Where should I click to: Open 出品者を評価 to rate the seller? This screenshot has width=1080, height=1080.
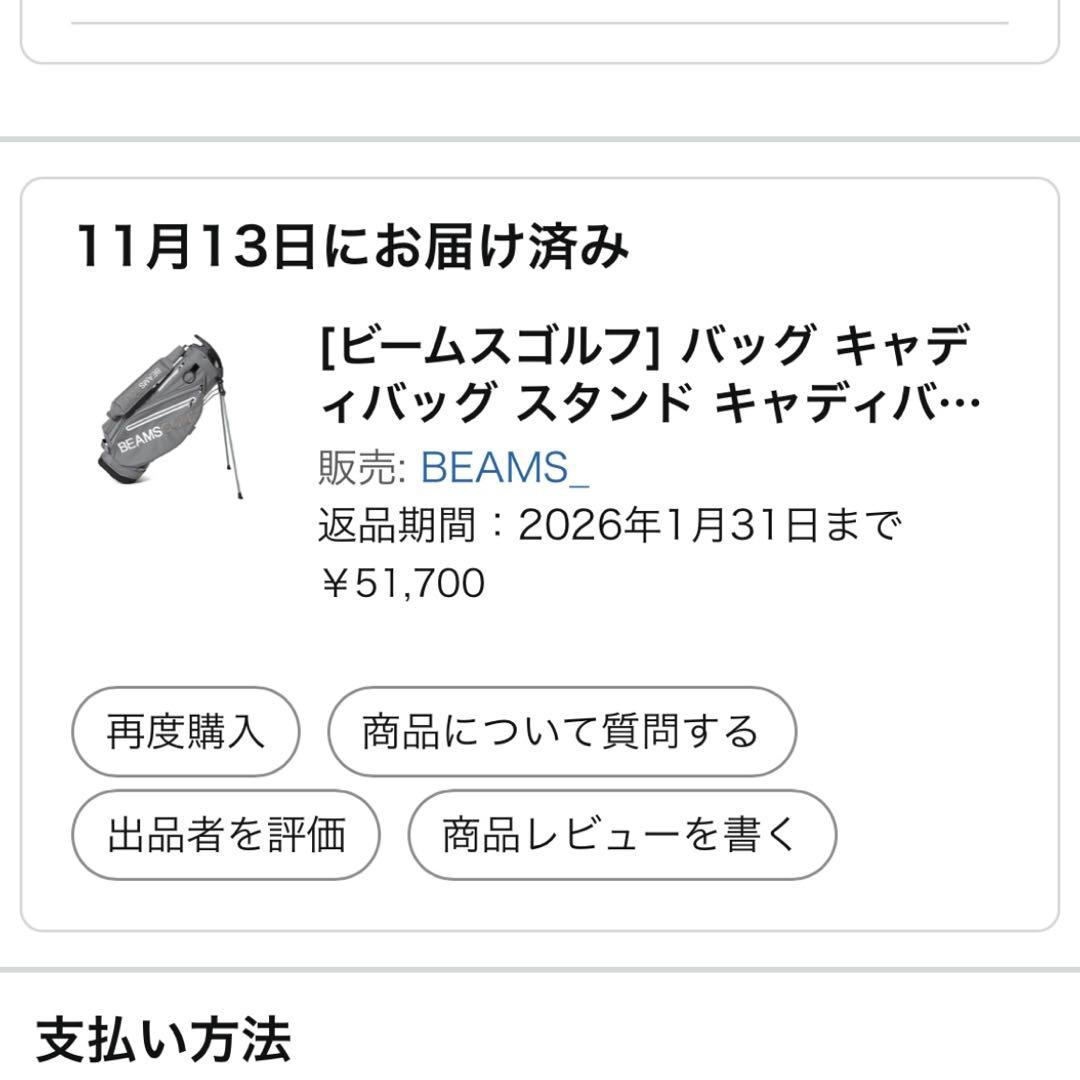226,834
